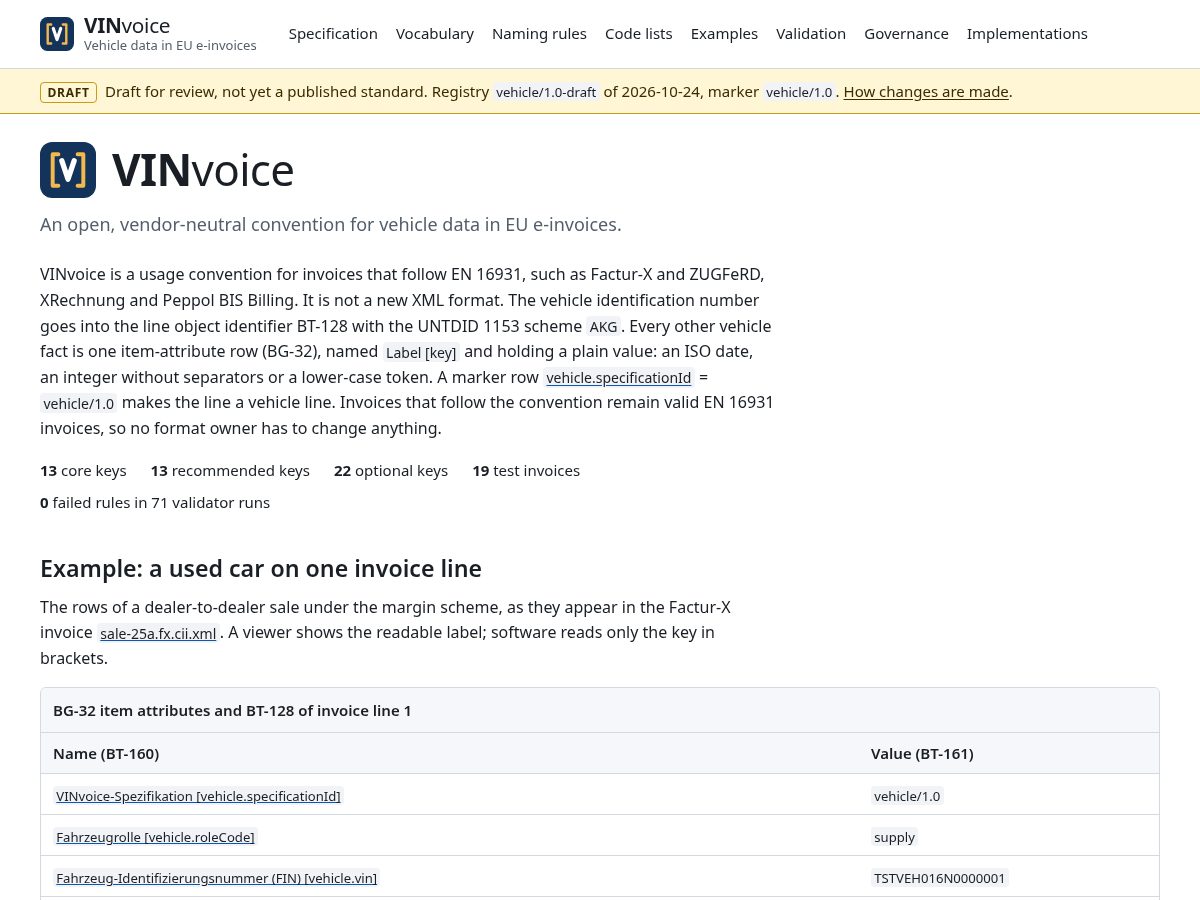Follow the 'How changes are made' link
Viewport: 1200px width, 900px height.
click(x=926, y=92)
